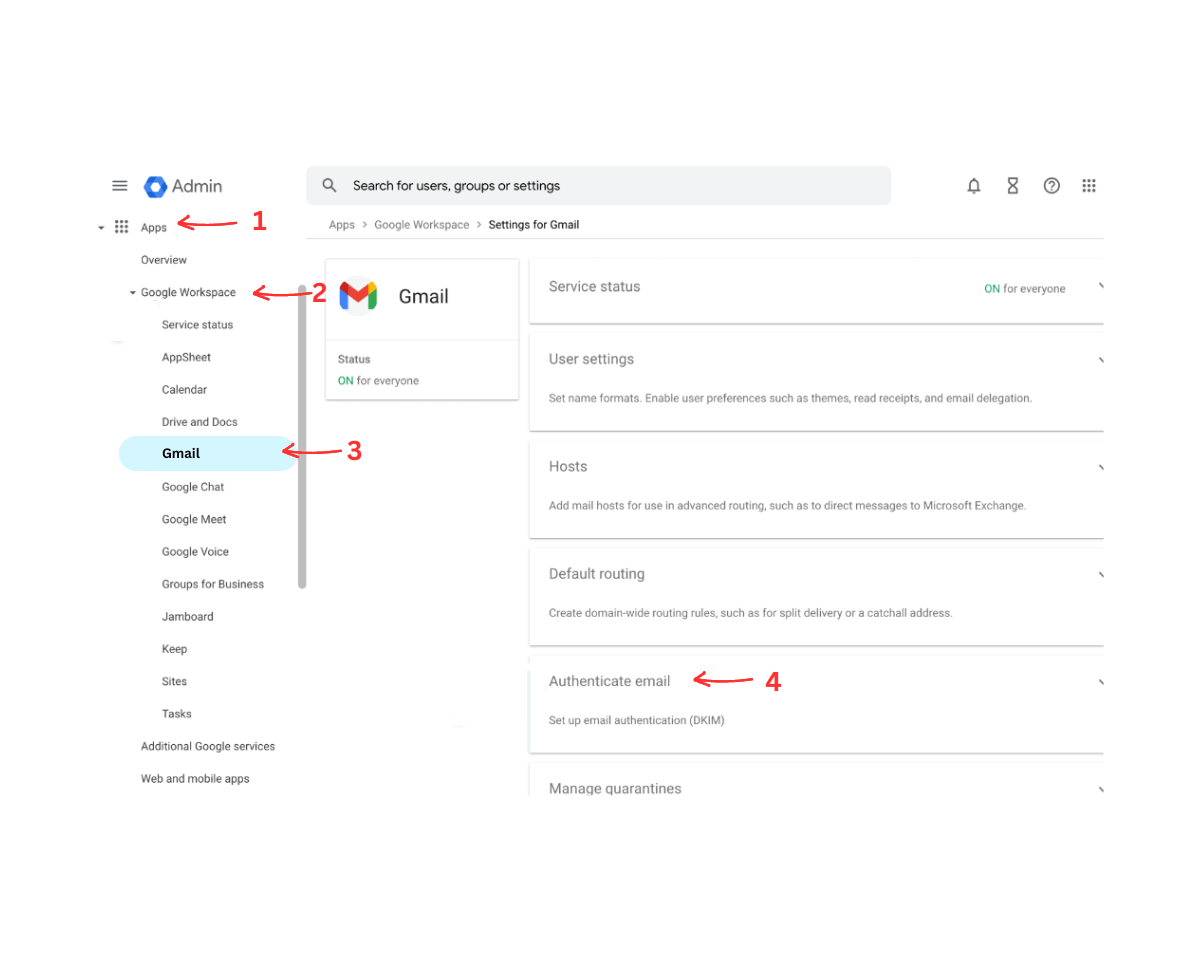The image size is (1200, 960).
Task: Open the Authenticate email section heading
Action: click(x=609, y=681)
